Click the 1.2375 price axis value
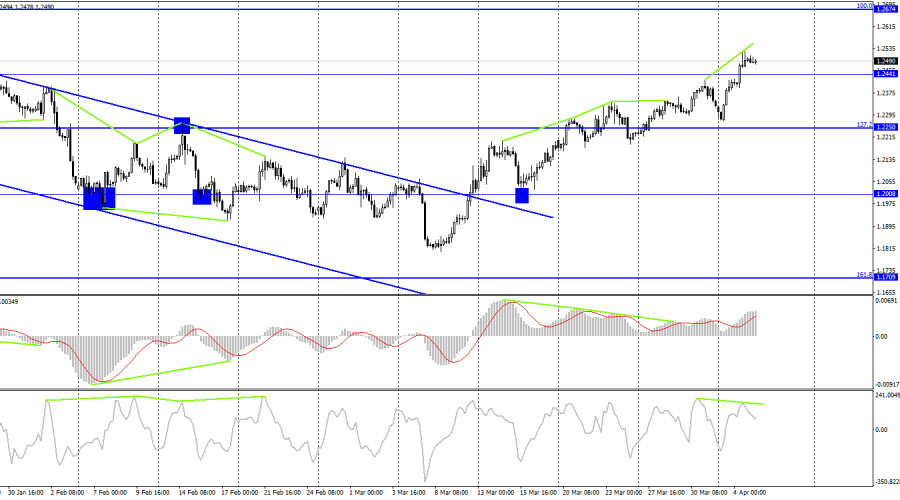The height and width of the screenshot is (500, 900). pyautogui.click(x=887, y=93)
